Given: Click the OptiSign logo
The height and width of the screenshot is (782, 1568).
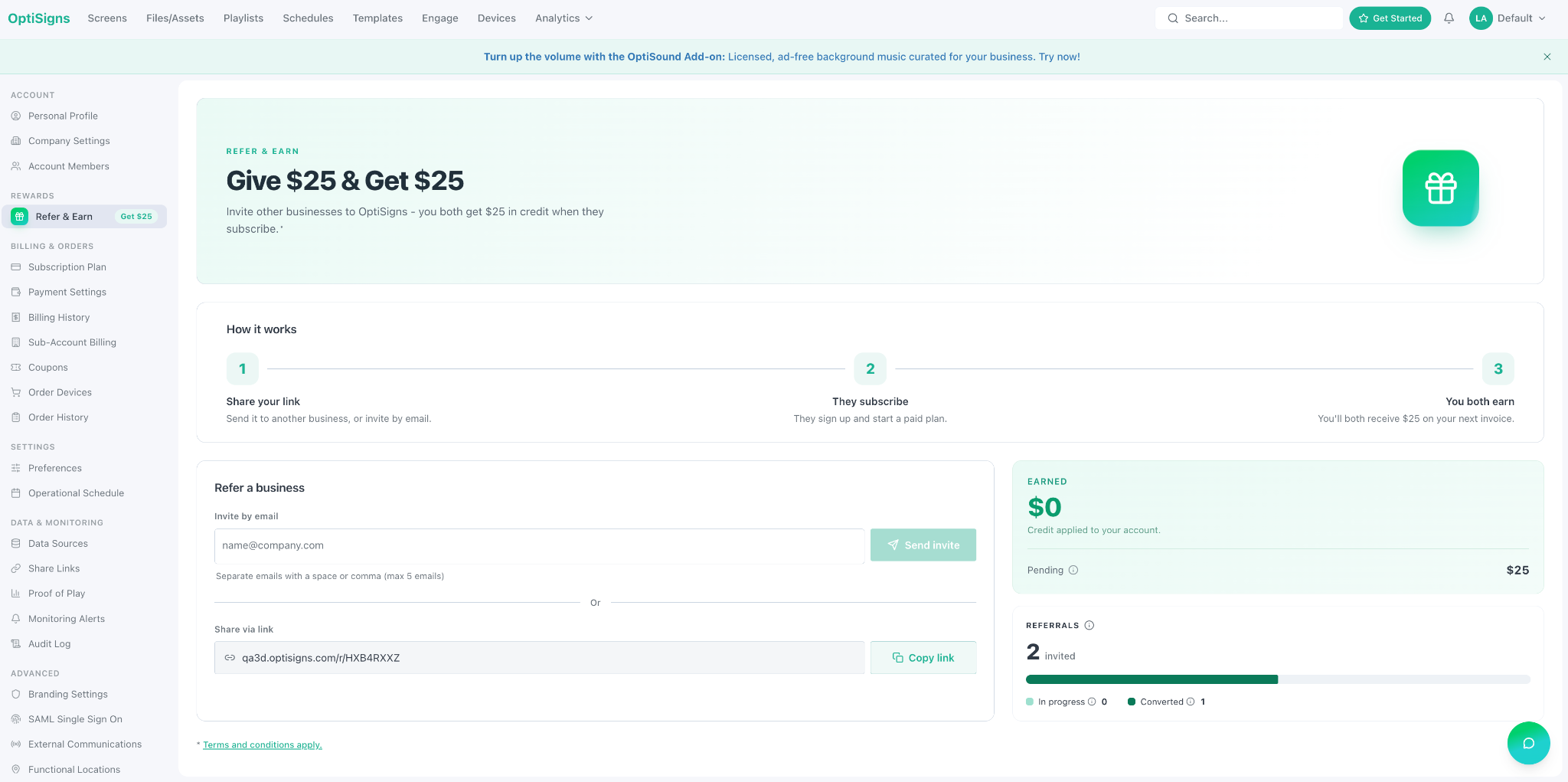Looking at the screenshot, I should [x=39, y=18].
